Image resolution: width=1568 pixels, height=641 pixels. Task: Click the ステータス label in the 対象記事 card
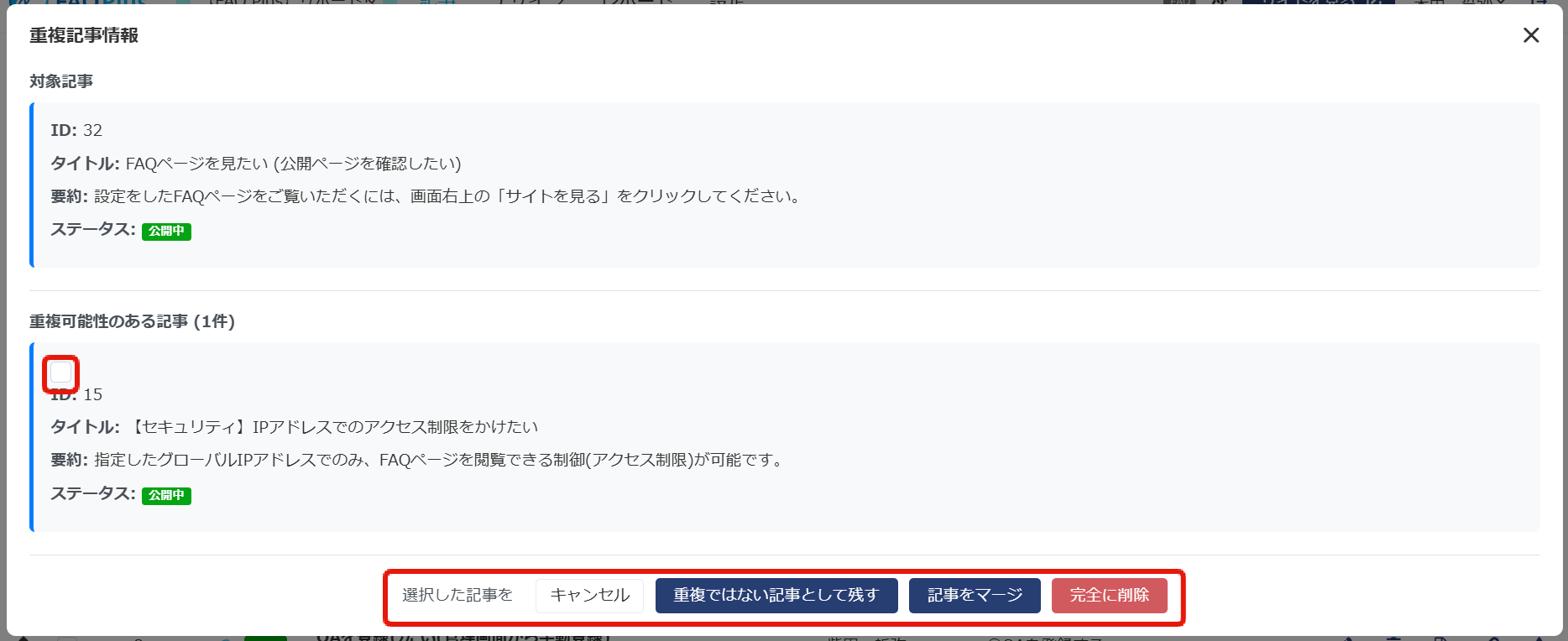pos(92,230)
